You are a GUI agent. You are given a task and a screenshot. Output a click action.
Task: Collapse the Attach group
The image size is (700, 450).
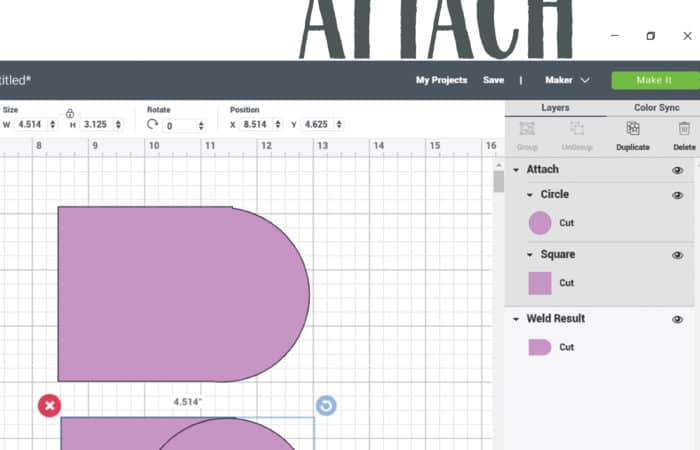tap(516, 170)
